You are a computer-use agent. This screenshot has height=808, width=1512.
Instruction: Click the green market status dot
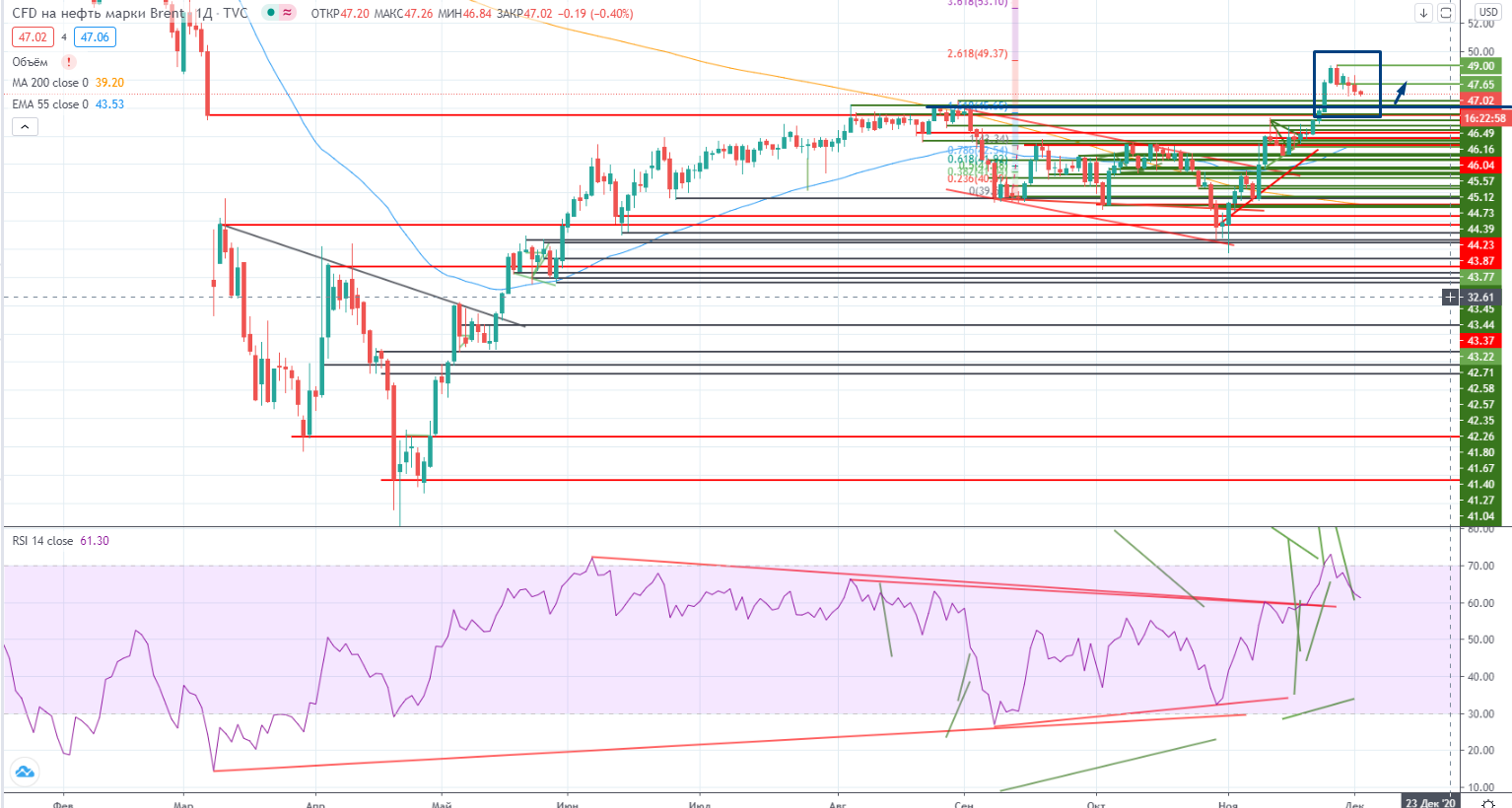270,13
